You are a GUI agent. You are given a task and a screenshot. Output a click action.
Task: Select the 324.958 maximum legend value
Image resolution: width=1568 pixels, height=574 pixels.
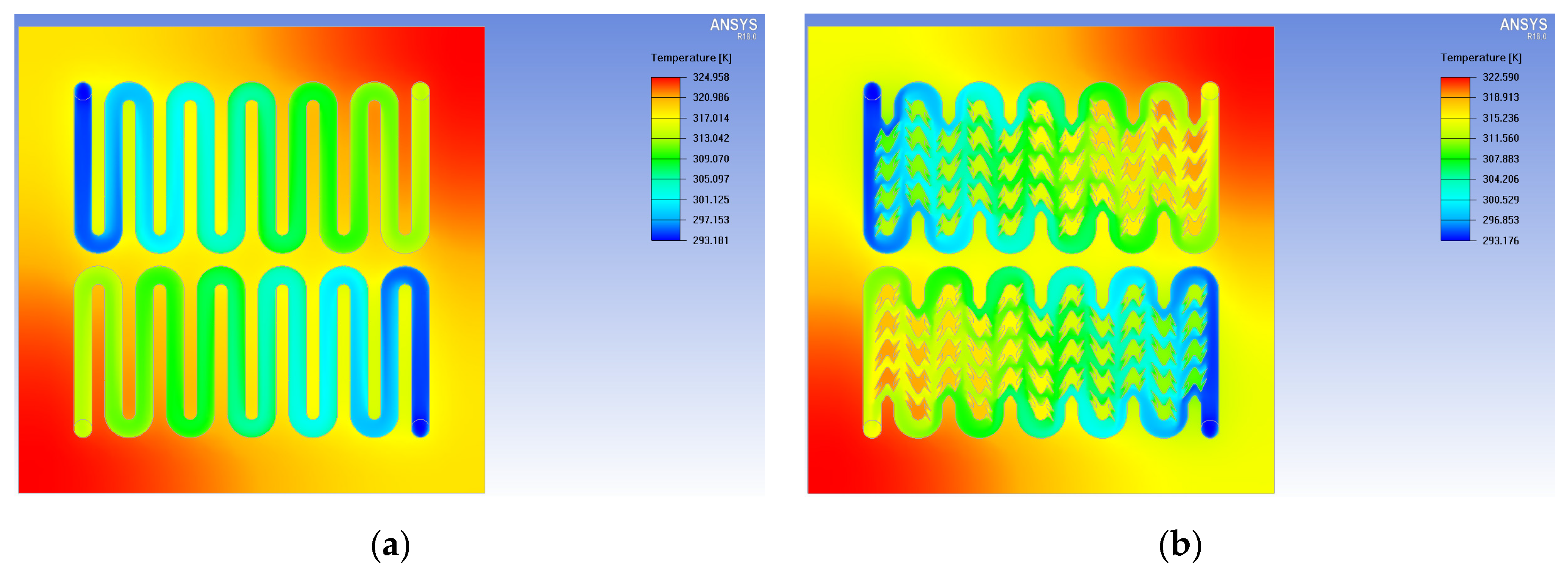[x=710, y=78]
